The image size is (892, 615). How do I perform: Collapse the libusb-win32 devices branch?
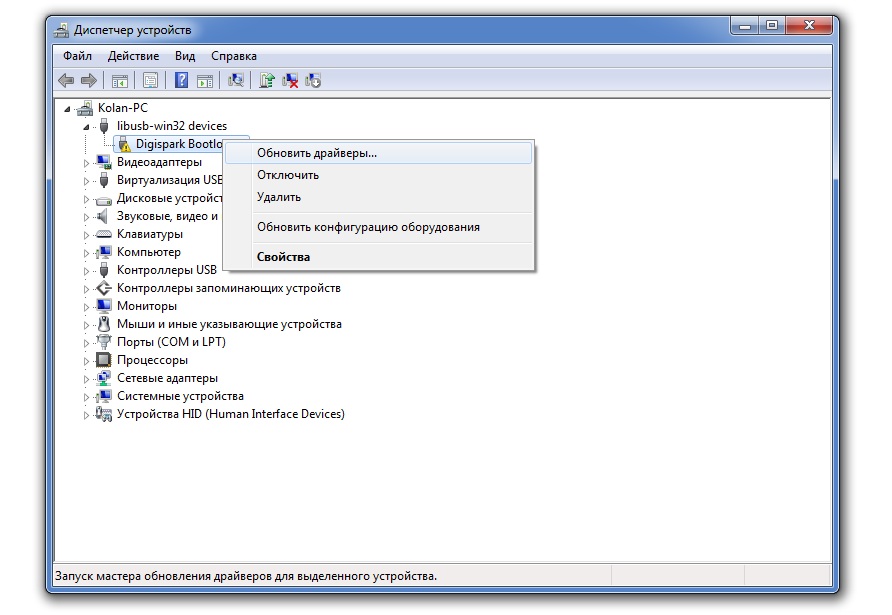86,126
